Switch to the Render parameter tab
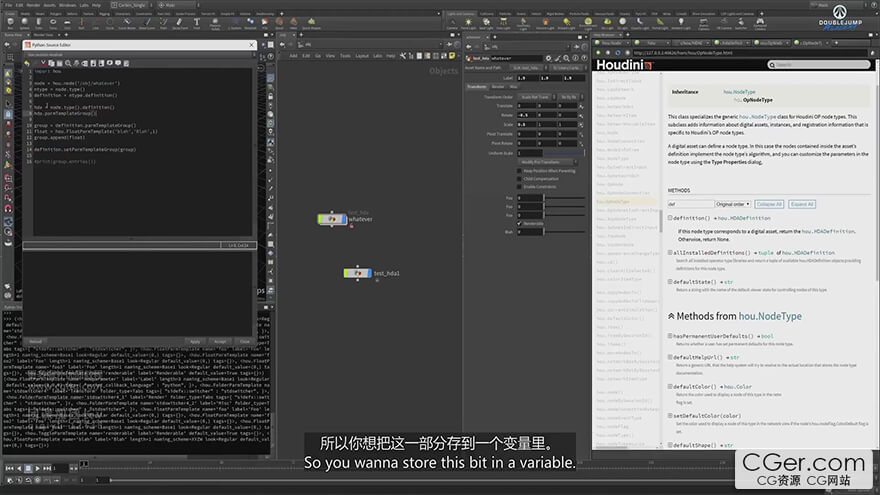 [497, 86]
